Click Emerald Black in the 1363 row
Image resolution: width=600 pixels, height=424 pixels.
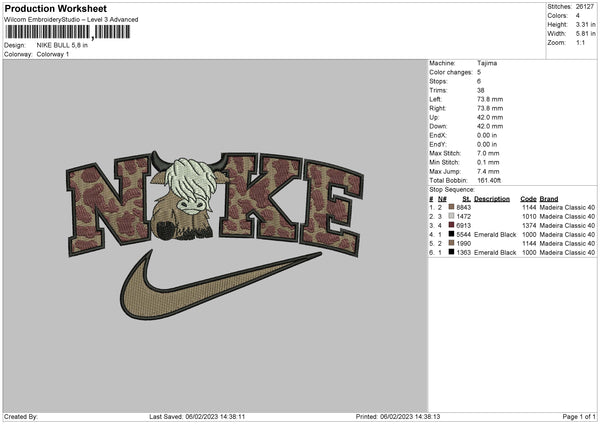tap(495, 253)
